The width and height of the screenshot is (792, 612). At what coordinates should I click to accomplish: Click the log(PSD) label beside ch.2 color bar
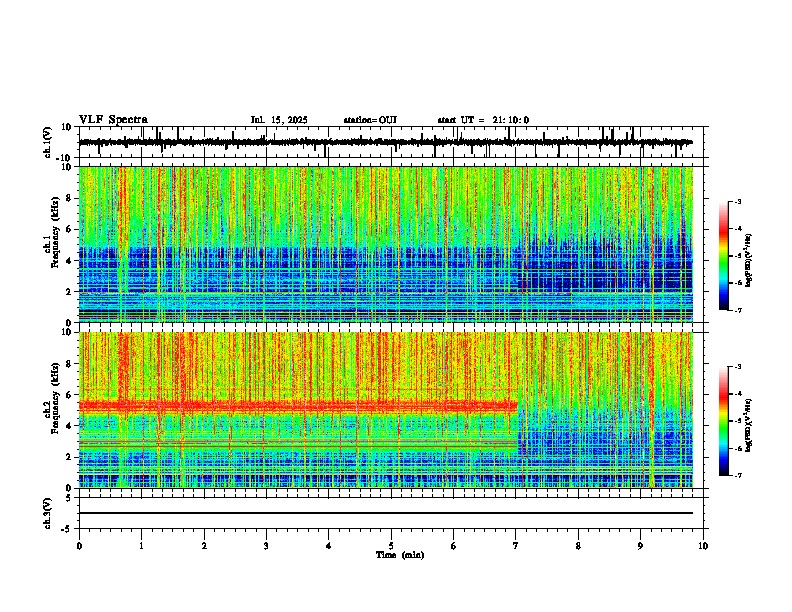[x=749, y=426]
